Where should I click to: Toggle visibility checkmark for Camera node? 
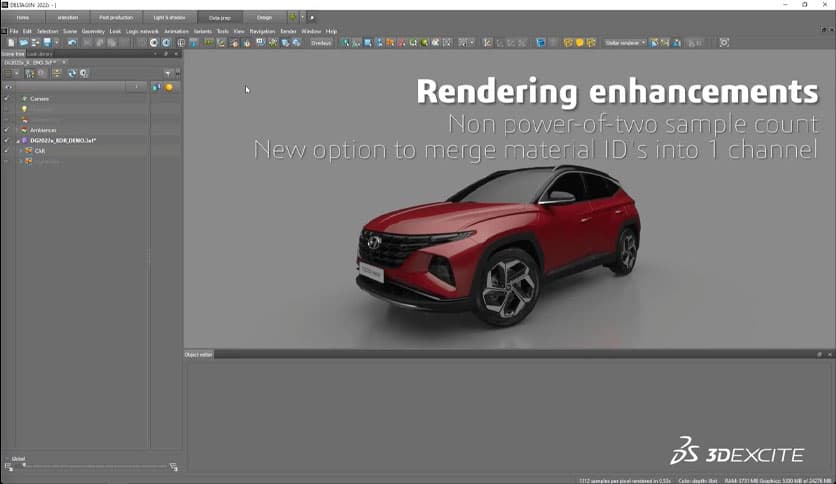(6, 99)
